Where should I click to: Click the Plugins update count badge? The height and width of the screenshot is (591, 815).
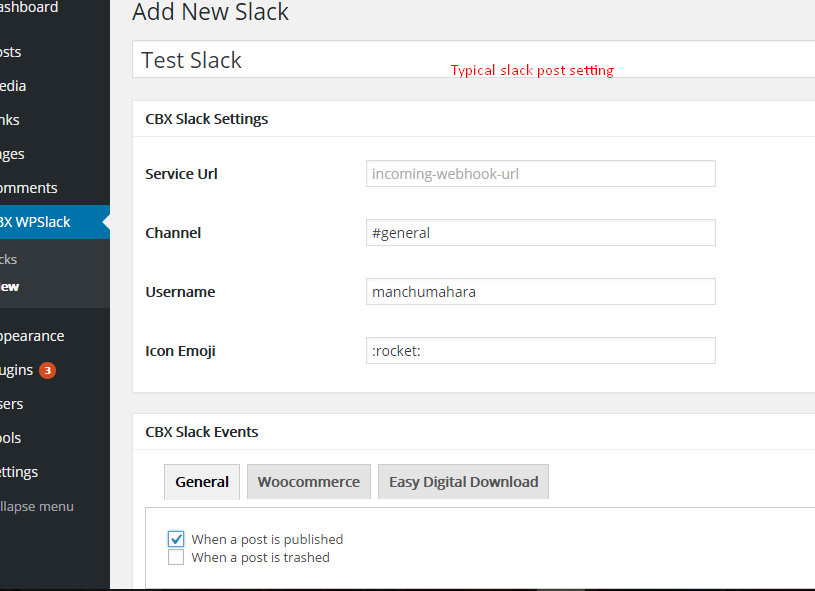(x=47, y=370)
